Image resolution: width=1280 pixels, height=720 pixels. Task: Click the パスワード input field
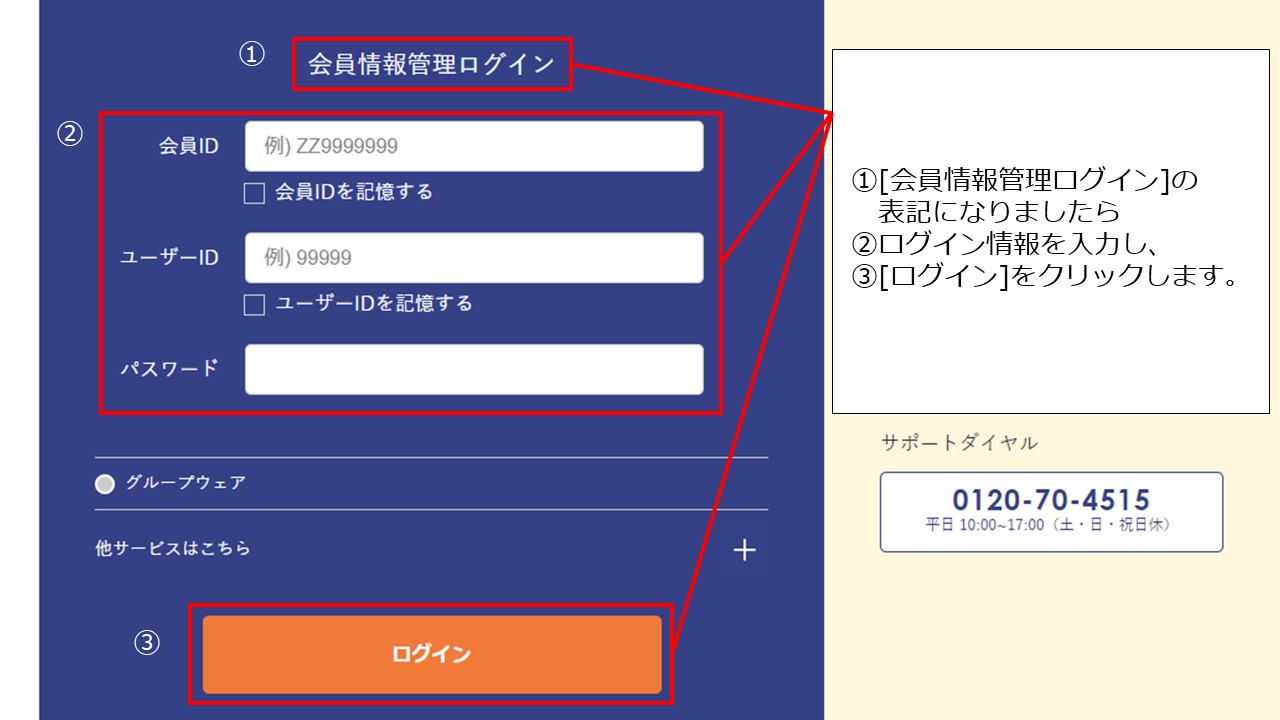click(x=474, y=370)
